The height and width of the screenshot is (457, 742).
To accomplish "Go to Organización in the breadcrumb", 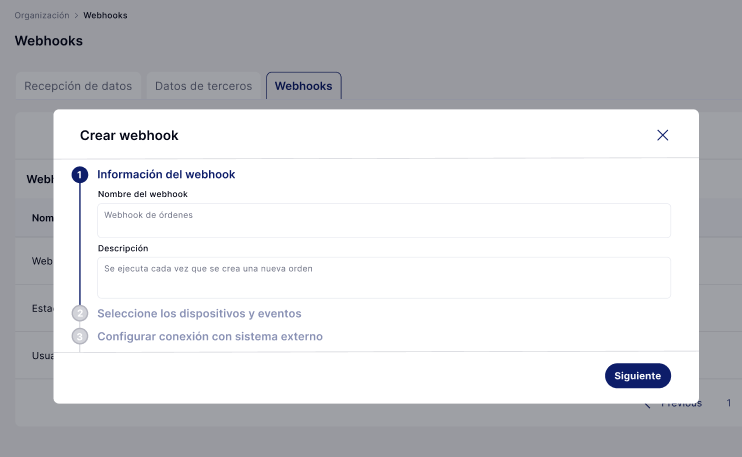I will pyautogui.click(x=42, y=16).
